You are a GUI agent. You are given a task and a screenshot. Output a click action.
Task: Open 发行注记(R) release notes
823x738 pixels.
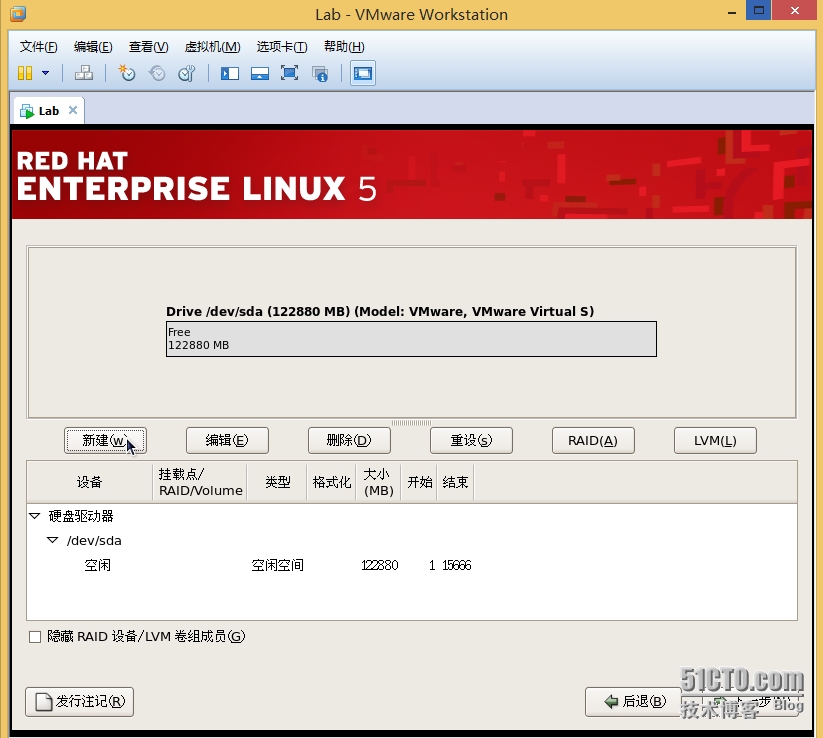[79, 702]
